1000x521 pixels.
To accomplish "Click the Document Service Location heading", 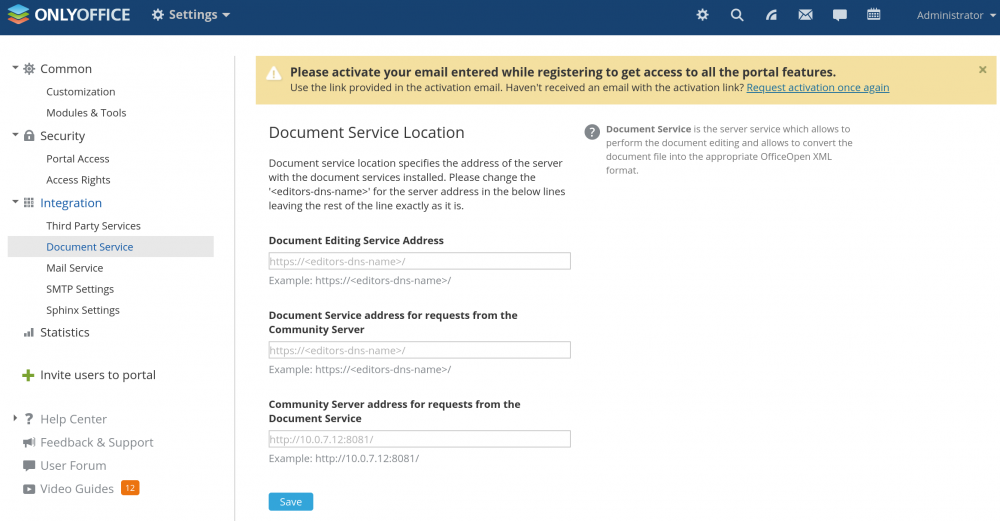I will click(x=367, y=133).
